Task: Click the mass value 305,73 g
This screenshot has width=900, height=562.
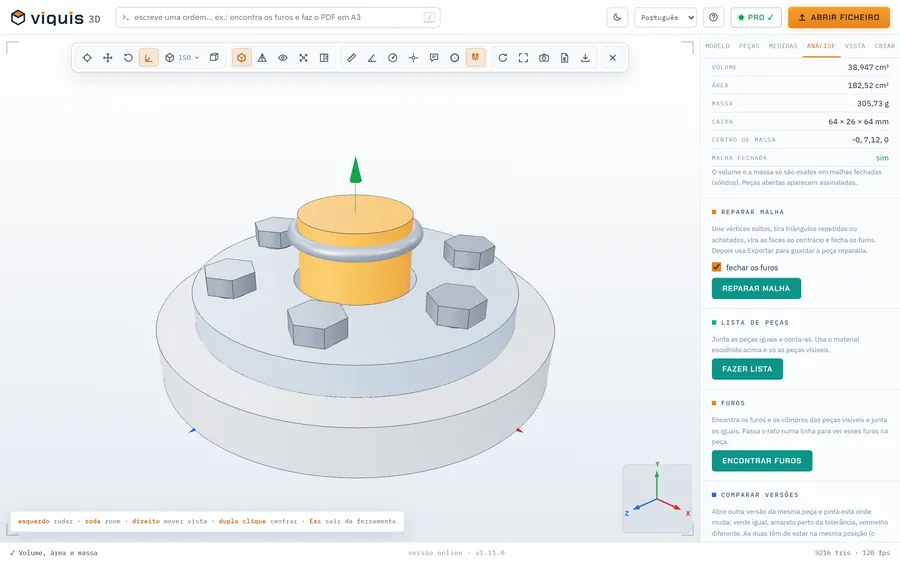Action: point(872,103)
